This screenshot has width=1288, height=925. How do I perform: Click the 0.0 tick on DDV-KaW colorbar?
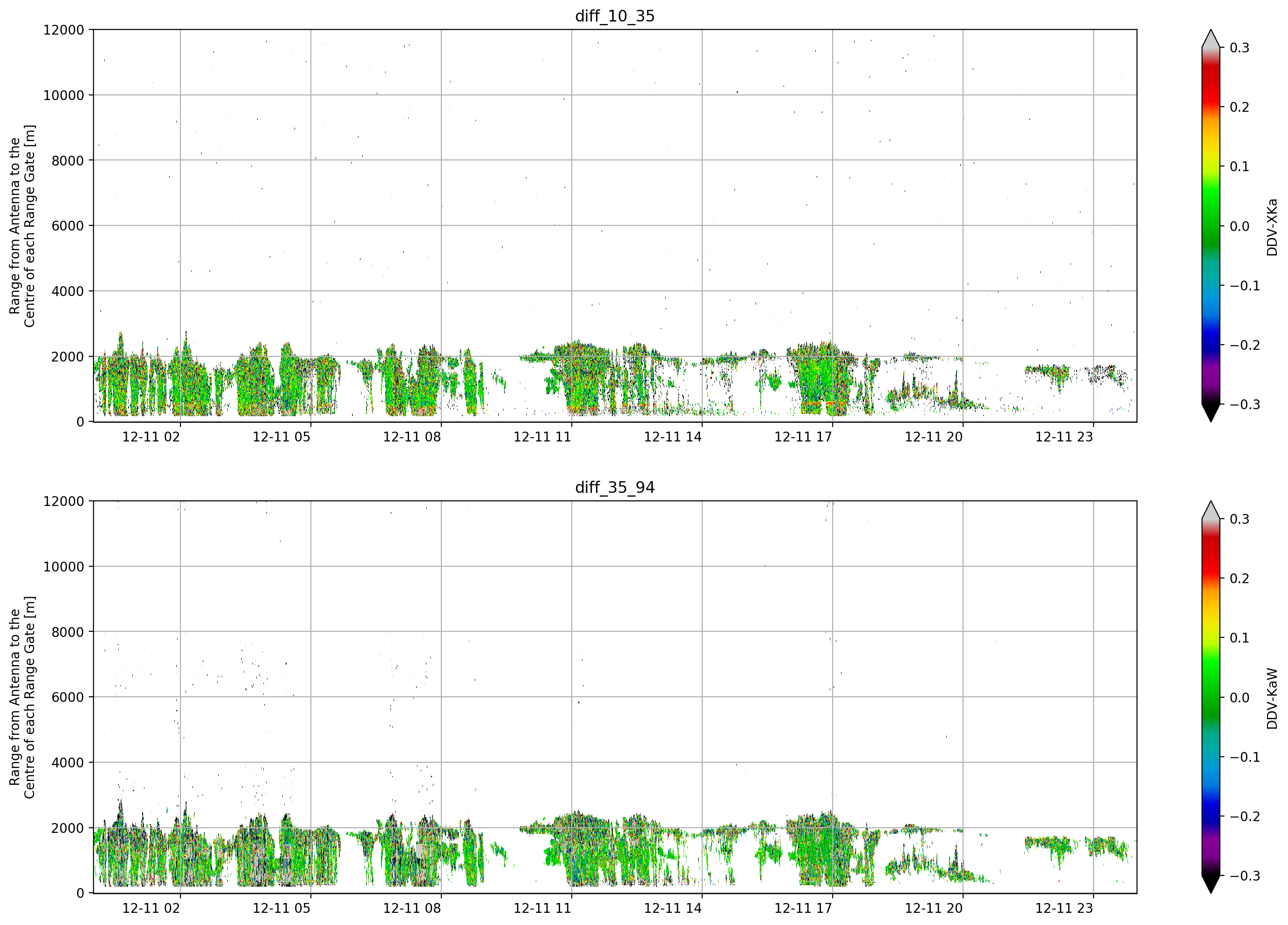pyautogui.click(x=1239, y=698)
